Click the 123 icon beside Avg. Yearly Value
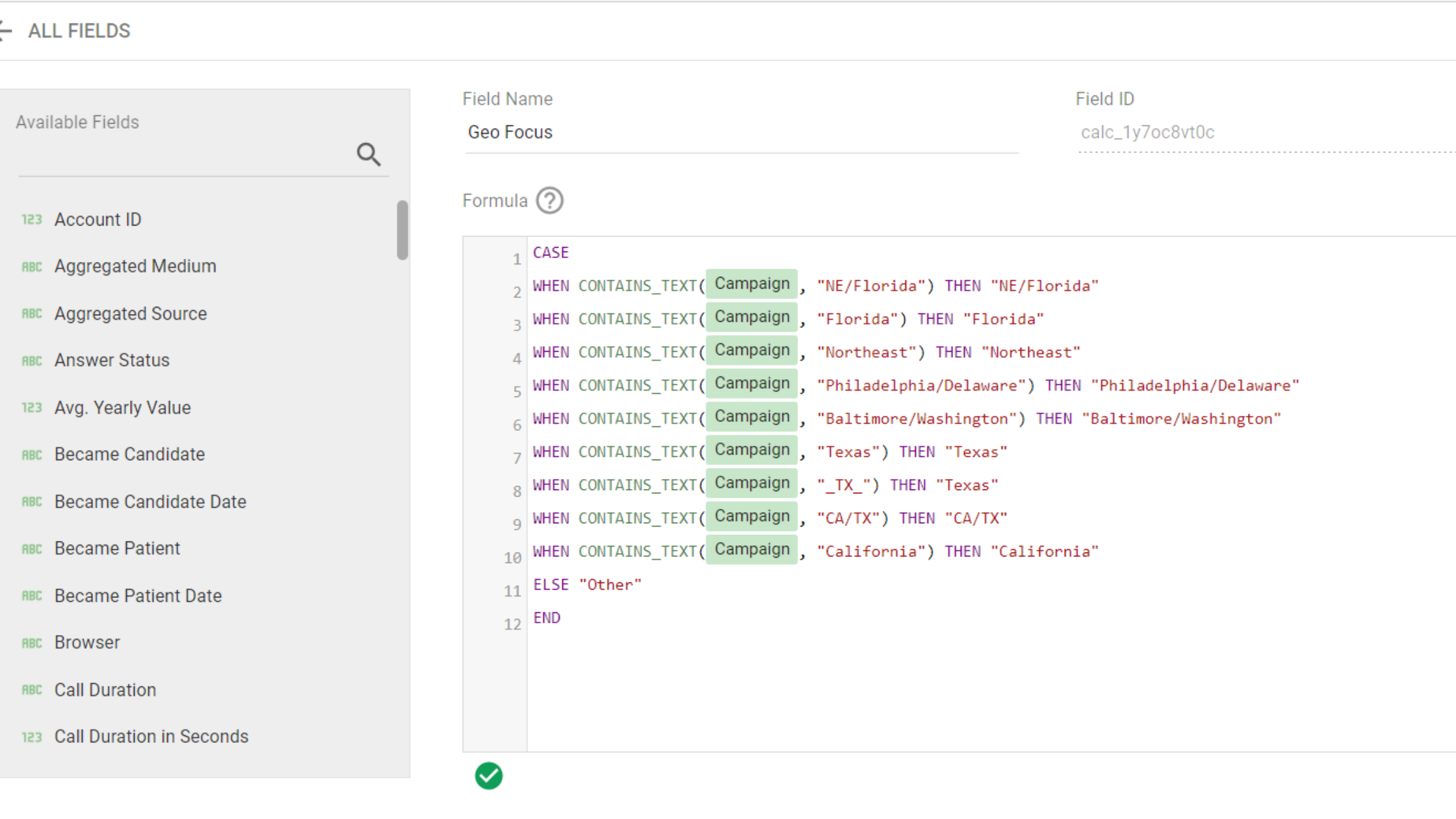Viewport: 1456px width, 819px height. (32, 408)
